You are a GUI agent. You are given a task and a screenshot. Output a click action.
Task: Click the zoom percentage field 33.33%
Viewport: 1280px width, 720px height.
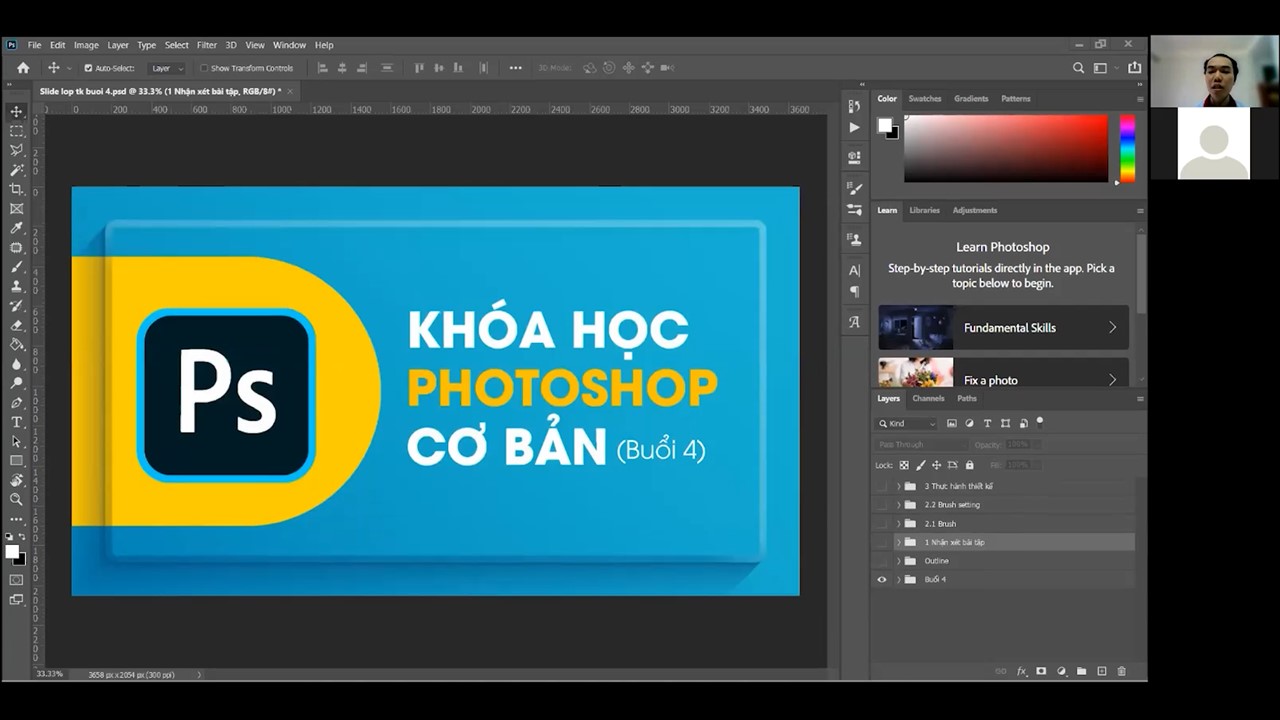[x=50, y=674]
